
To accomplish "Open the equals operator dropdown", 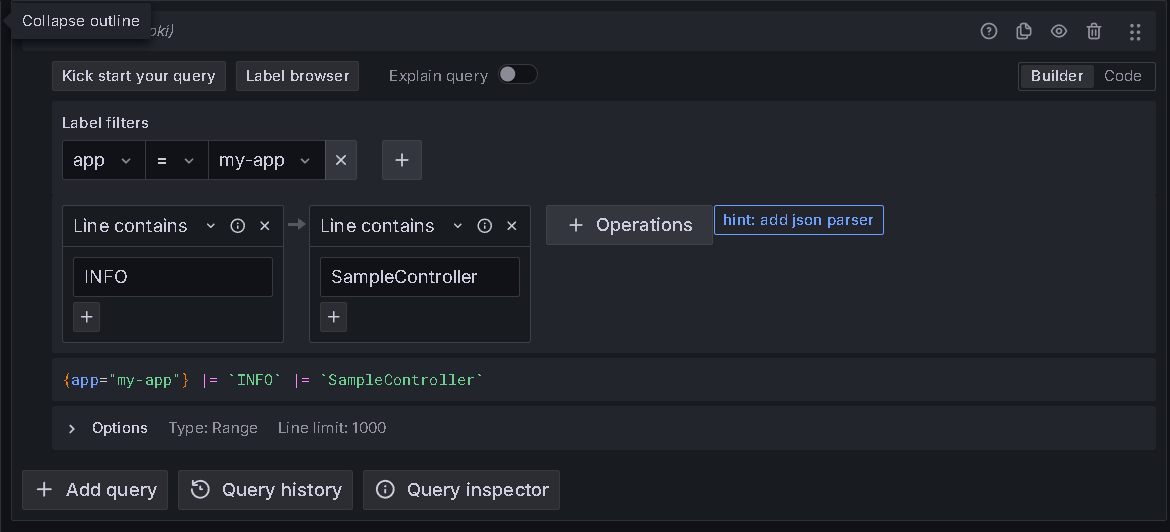I will [176, 160].
